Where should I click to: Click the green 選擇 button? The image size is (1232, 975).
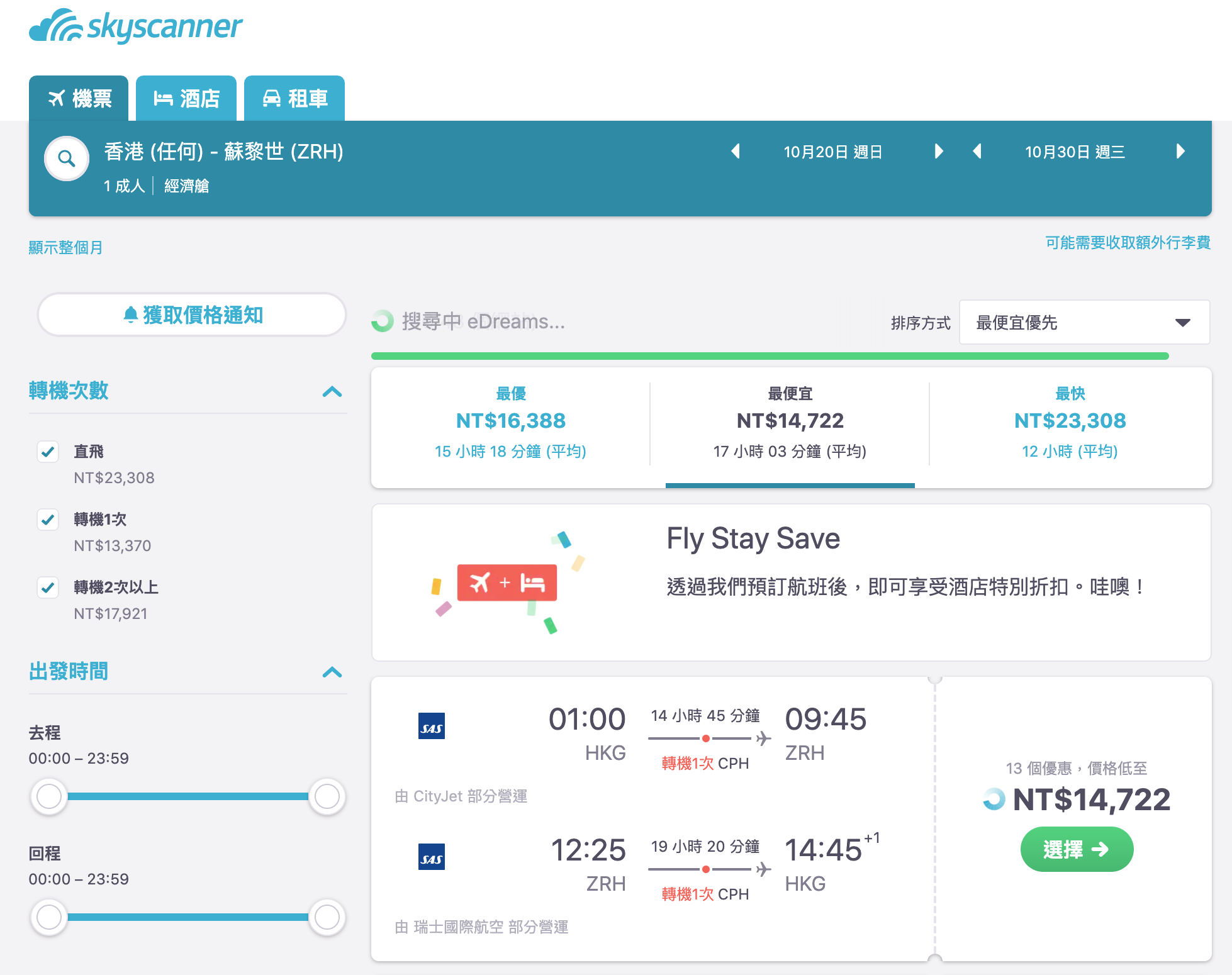tap(1076, 849)
